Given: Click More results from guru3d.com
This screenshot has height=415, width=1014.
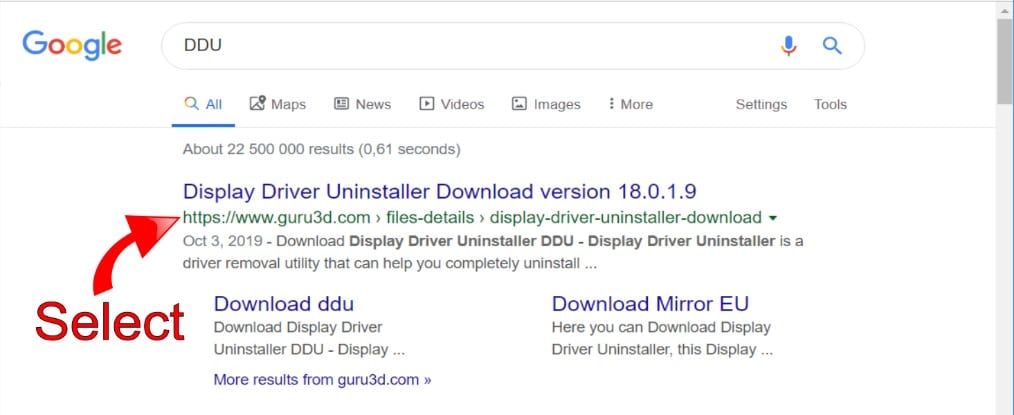Looking at the screenshot, I should [322, 380].
